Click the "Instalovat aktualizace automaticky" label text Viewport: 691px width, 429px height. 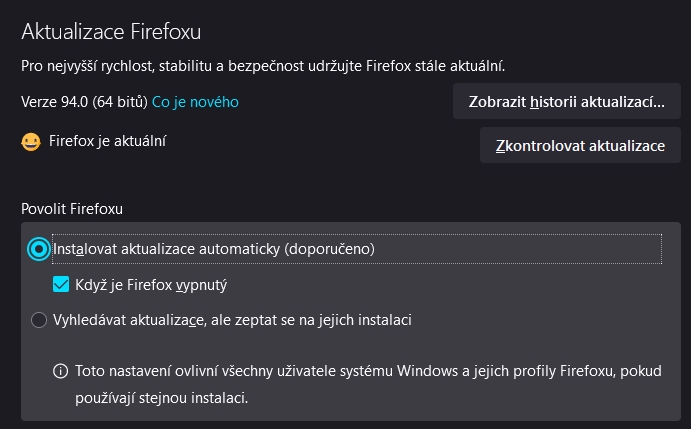[x=167, y=248]
